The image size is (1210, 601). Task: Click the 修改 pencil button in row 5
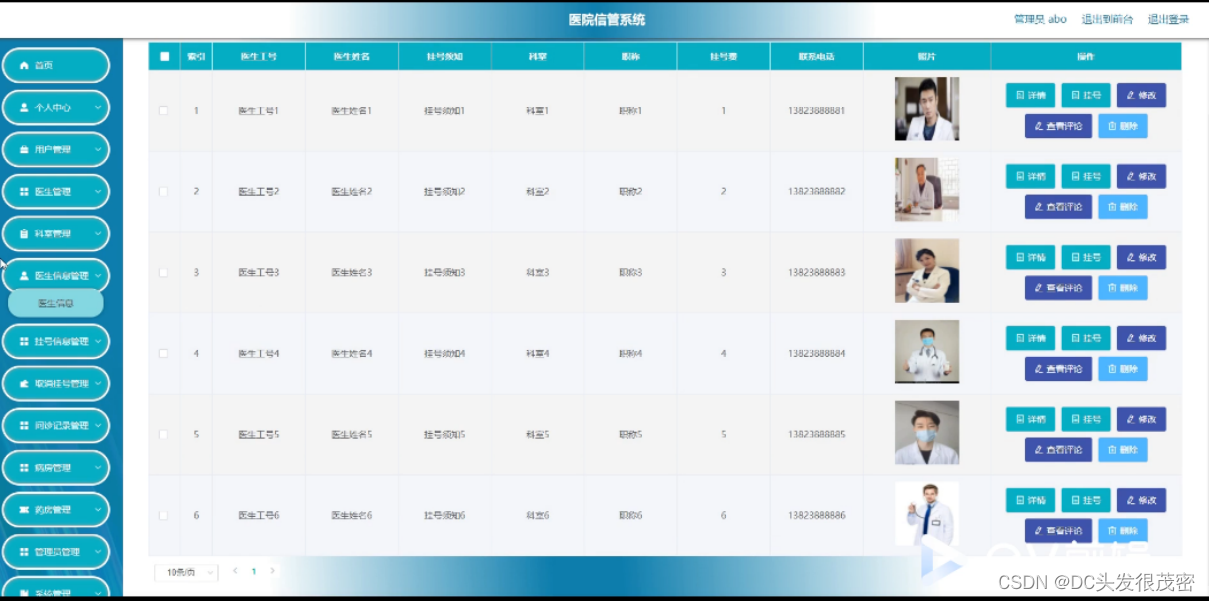[x=1141, y=419]
